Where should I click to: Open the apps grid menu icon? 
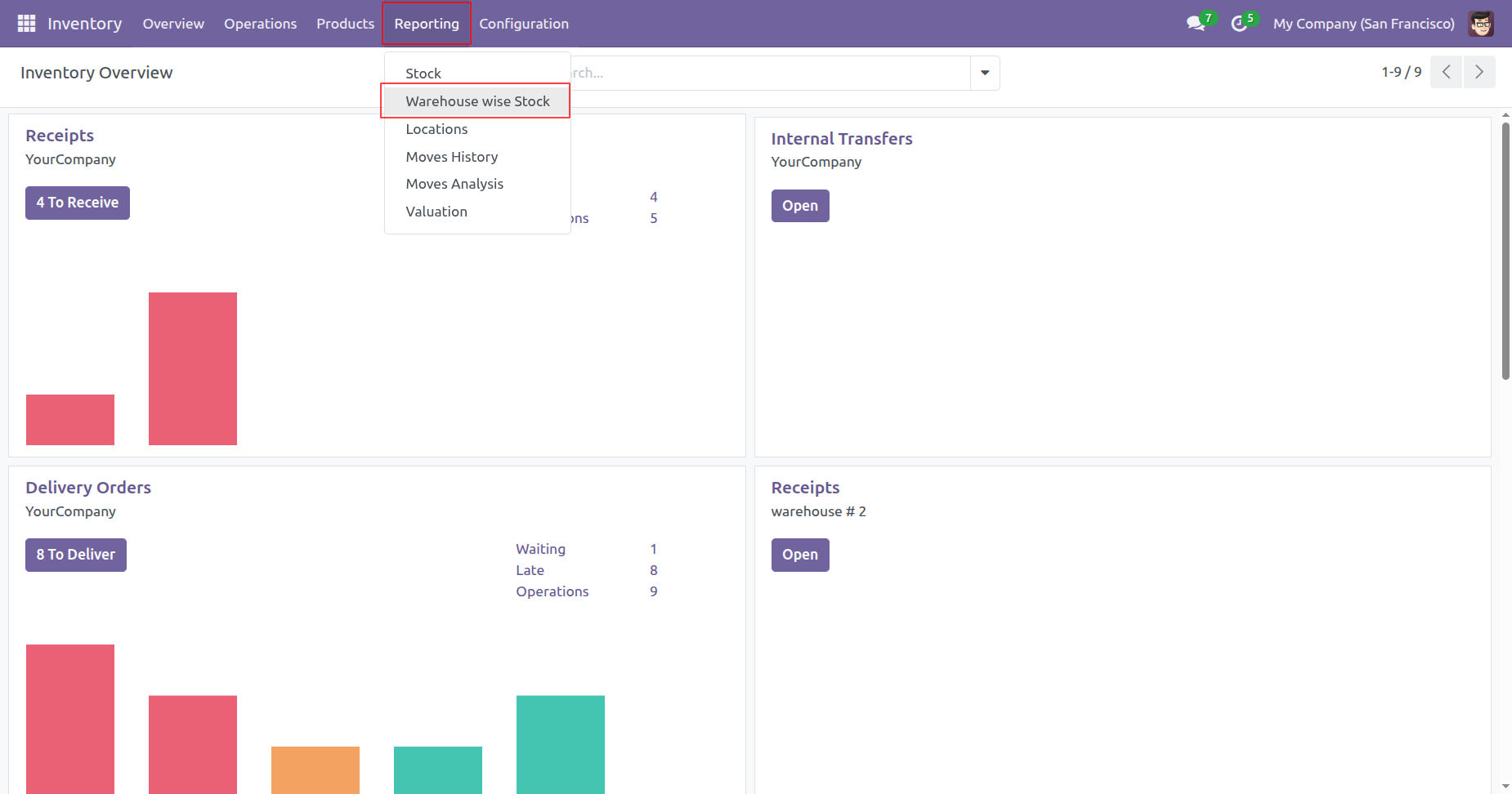26,24
